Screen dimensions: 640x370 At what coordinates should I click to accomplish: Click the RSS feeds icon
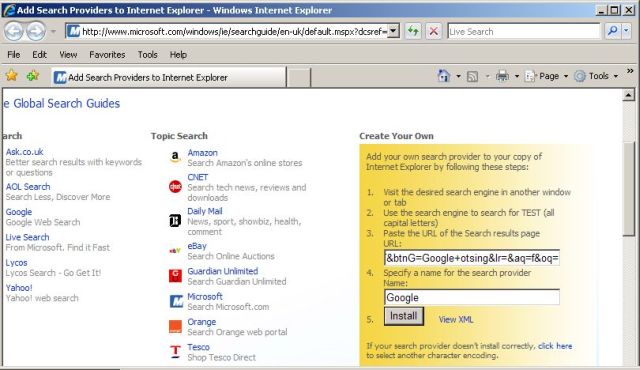472,76
